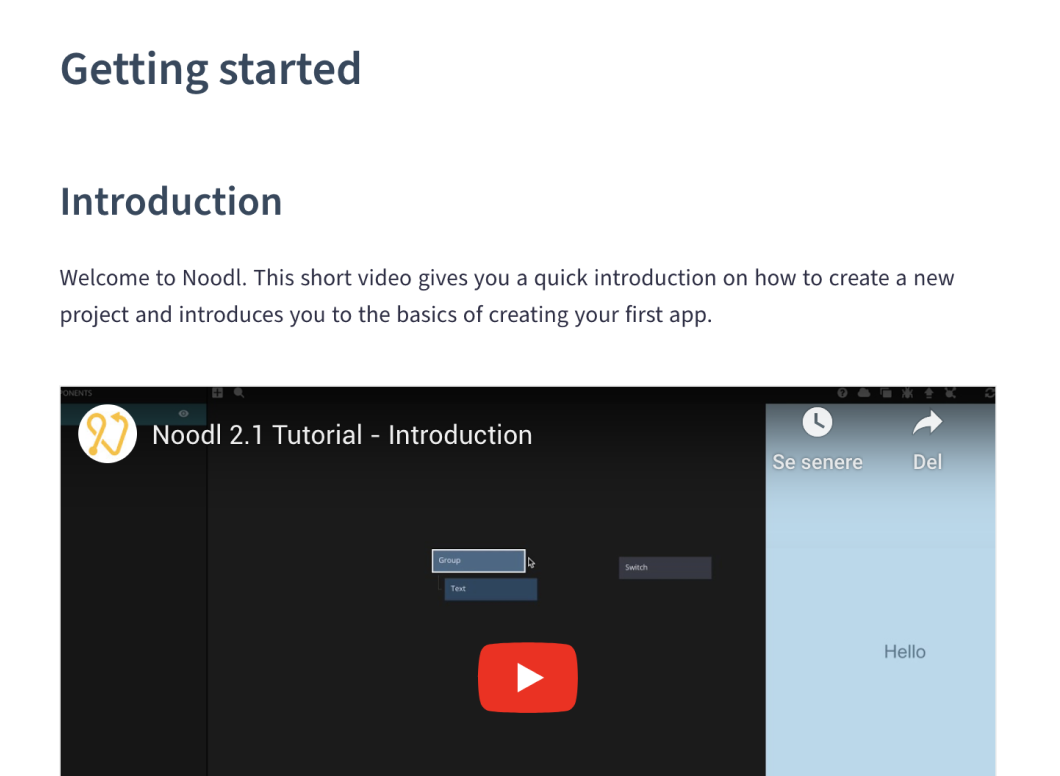Click the refresh icon at top right
This screenshot has width=1060, height=776.
[x=989, y=394]
